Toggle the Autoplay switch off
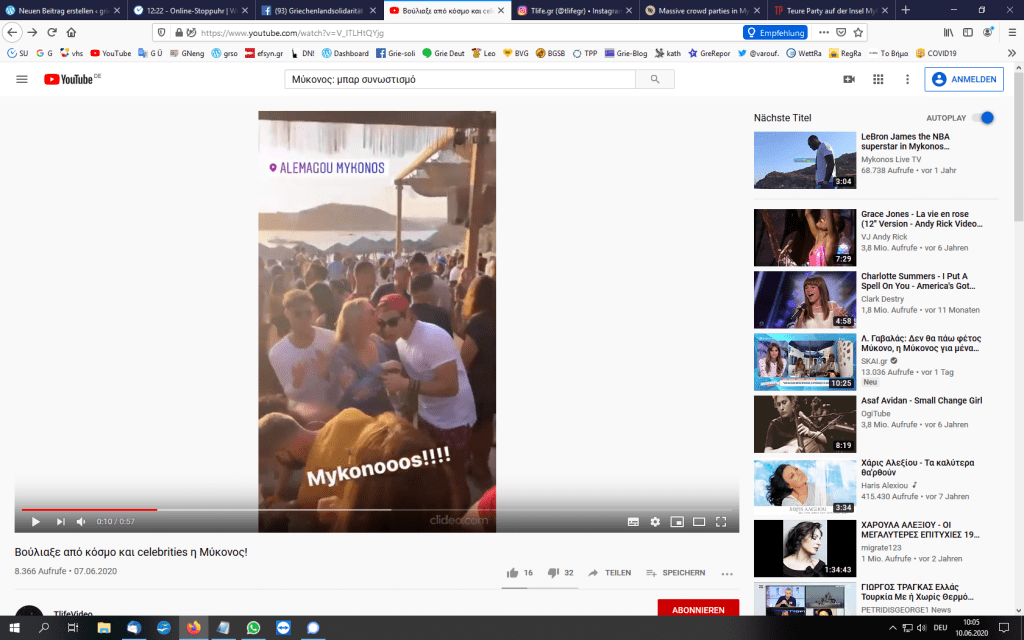 pyautogui.click(x=985, y=118)
